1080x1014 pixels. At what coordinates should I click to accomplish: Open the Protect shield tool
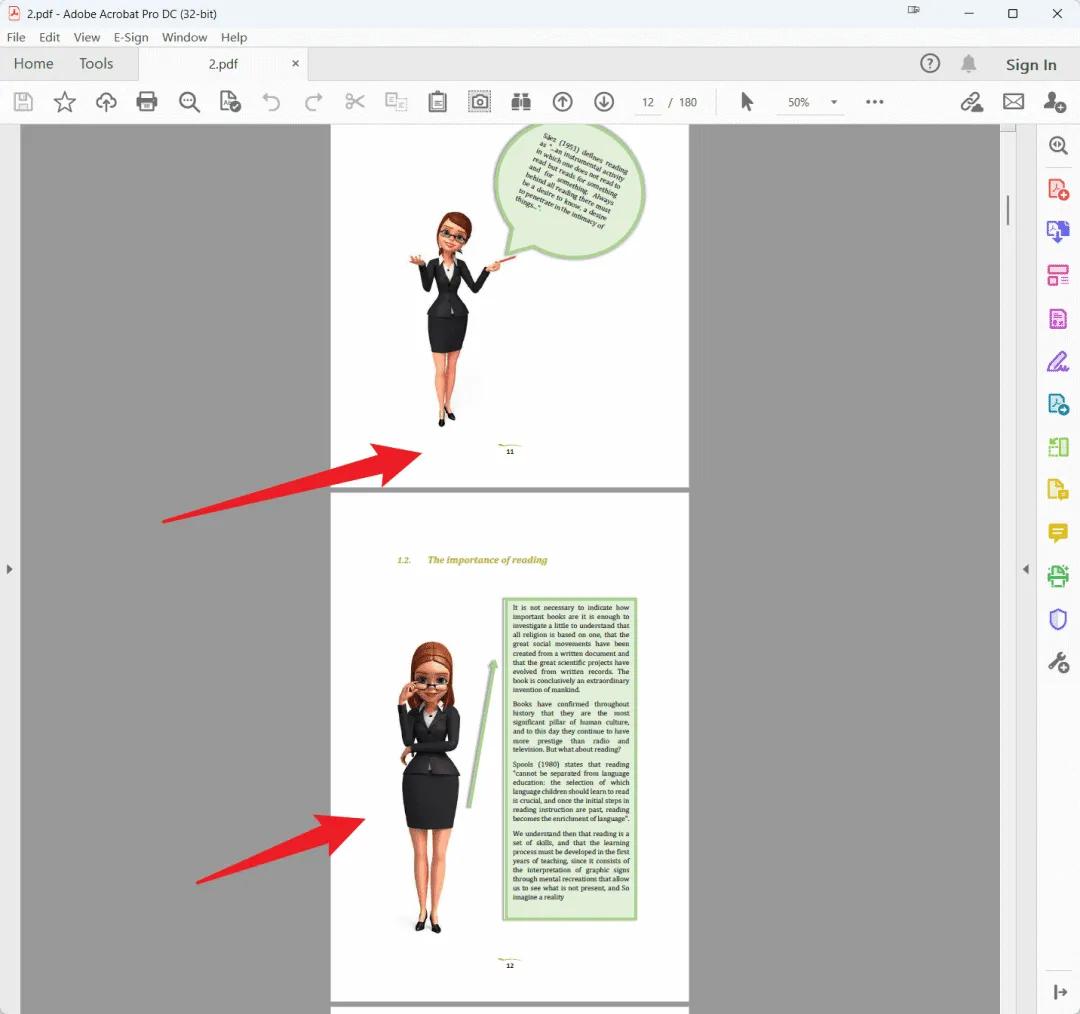pos(1058,619)
